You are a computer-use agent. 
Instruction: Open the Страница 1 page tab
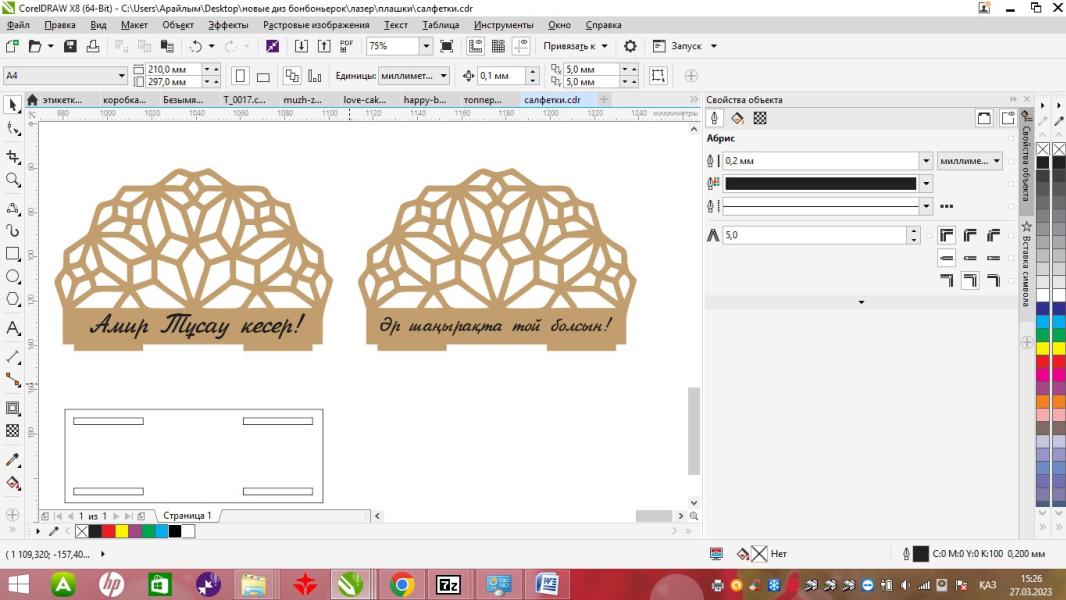(187, 516)
